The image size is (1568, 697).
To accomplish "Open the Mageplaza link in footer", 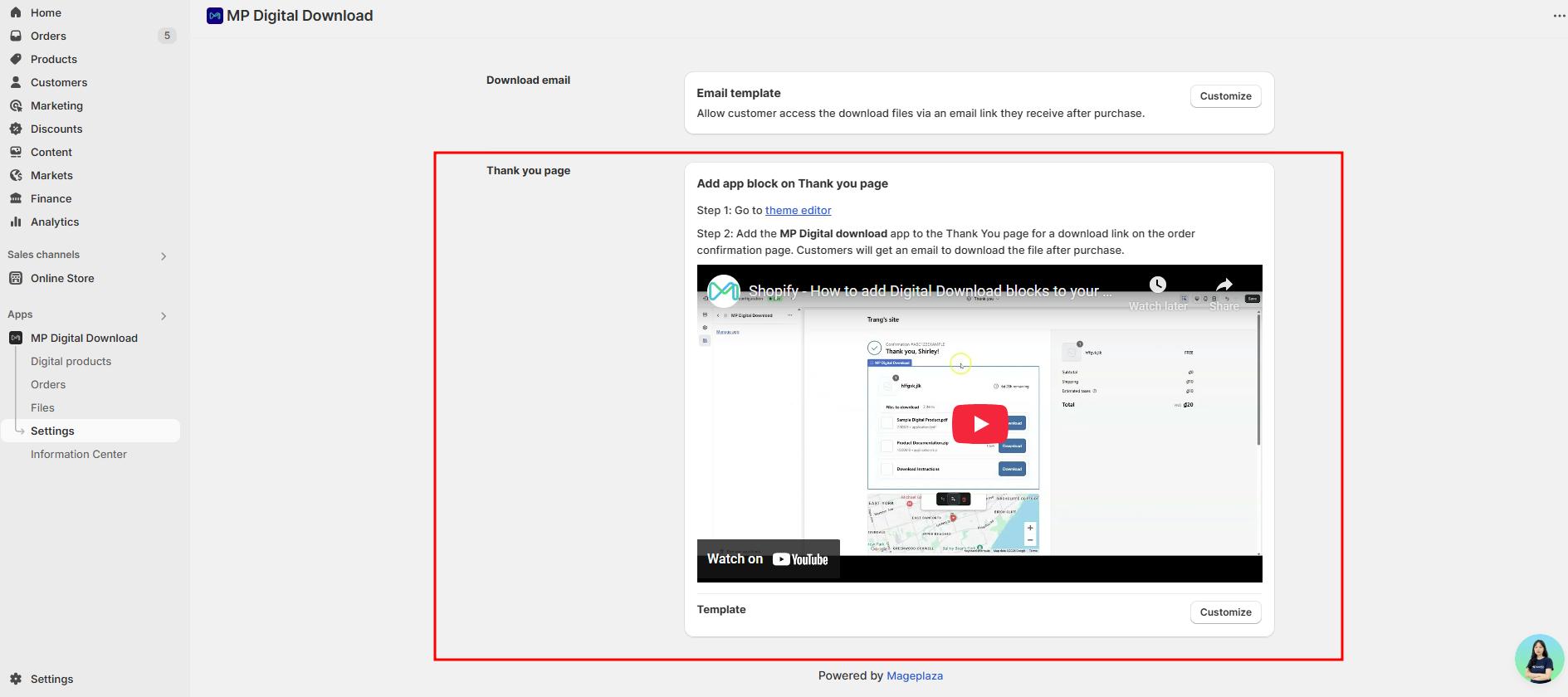I will 915,675.
